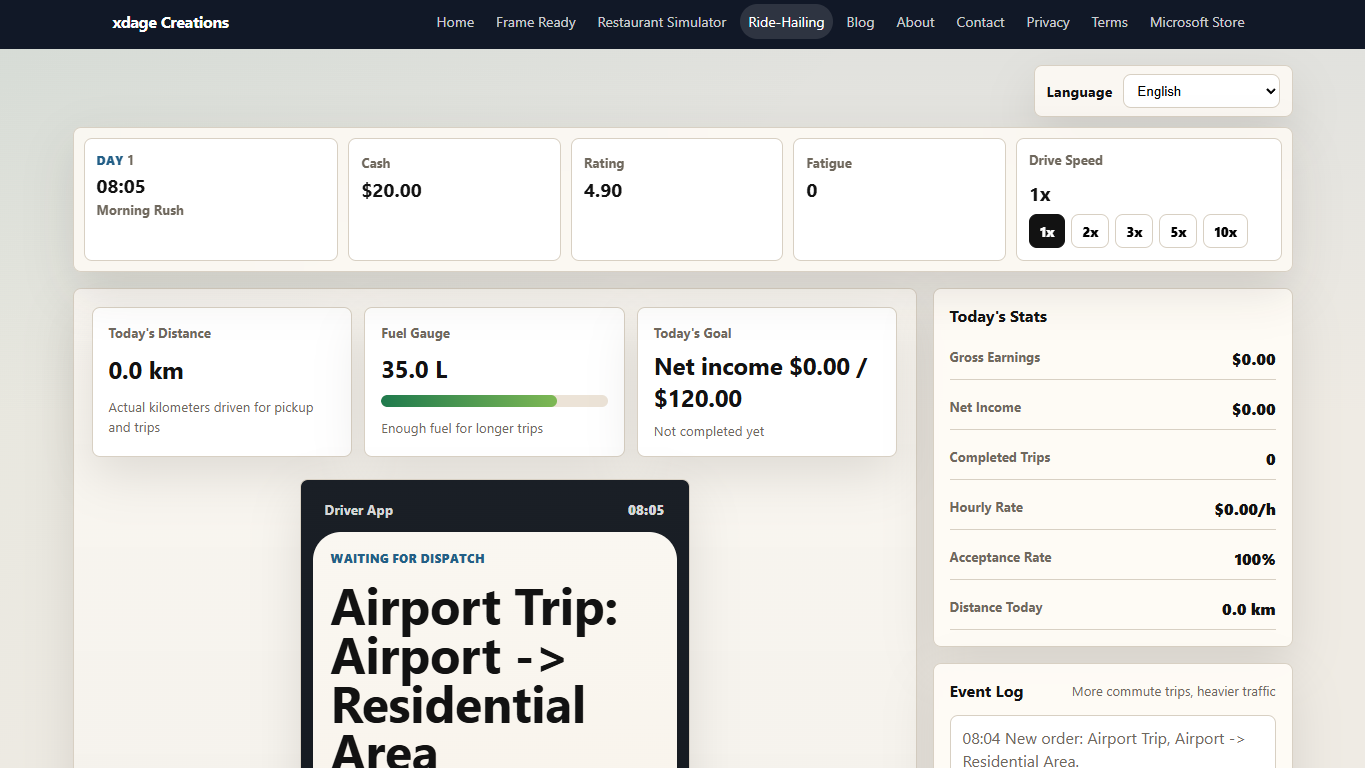Screen dimensions: 1365x768
Task: Open the Blog page
Action: pyautogui.click(x=860, y=22)
